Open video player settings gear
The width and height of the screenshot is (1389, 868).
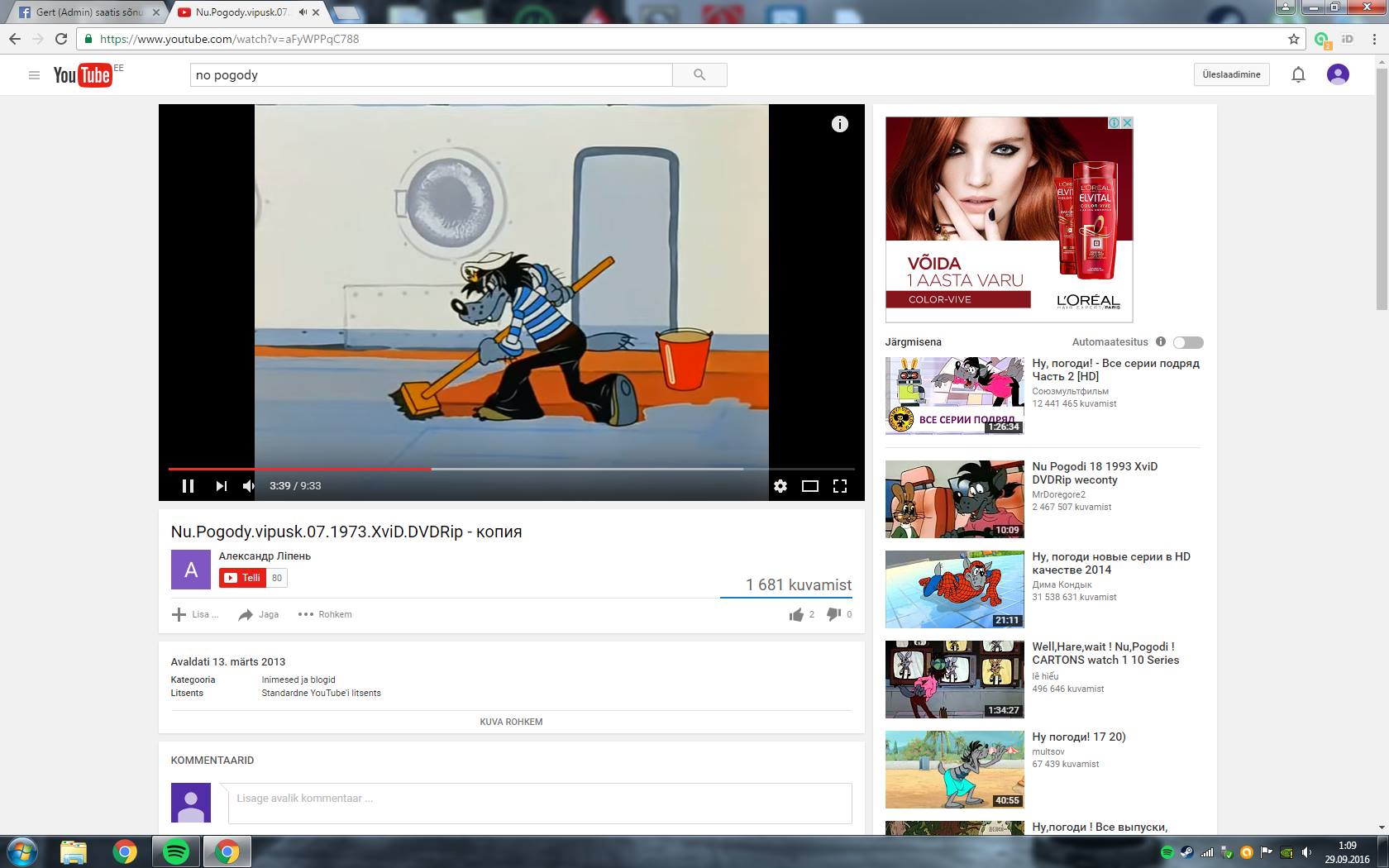coord(780,486)
